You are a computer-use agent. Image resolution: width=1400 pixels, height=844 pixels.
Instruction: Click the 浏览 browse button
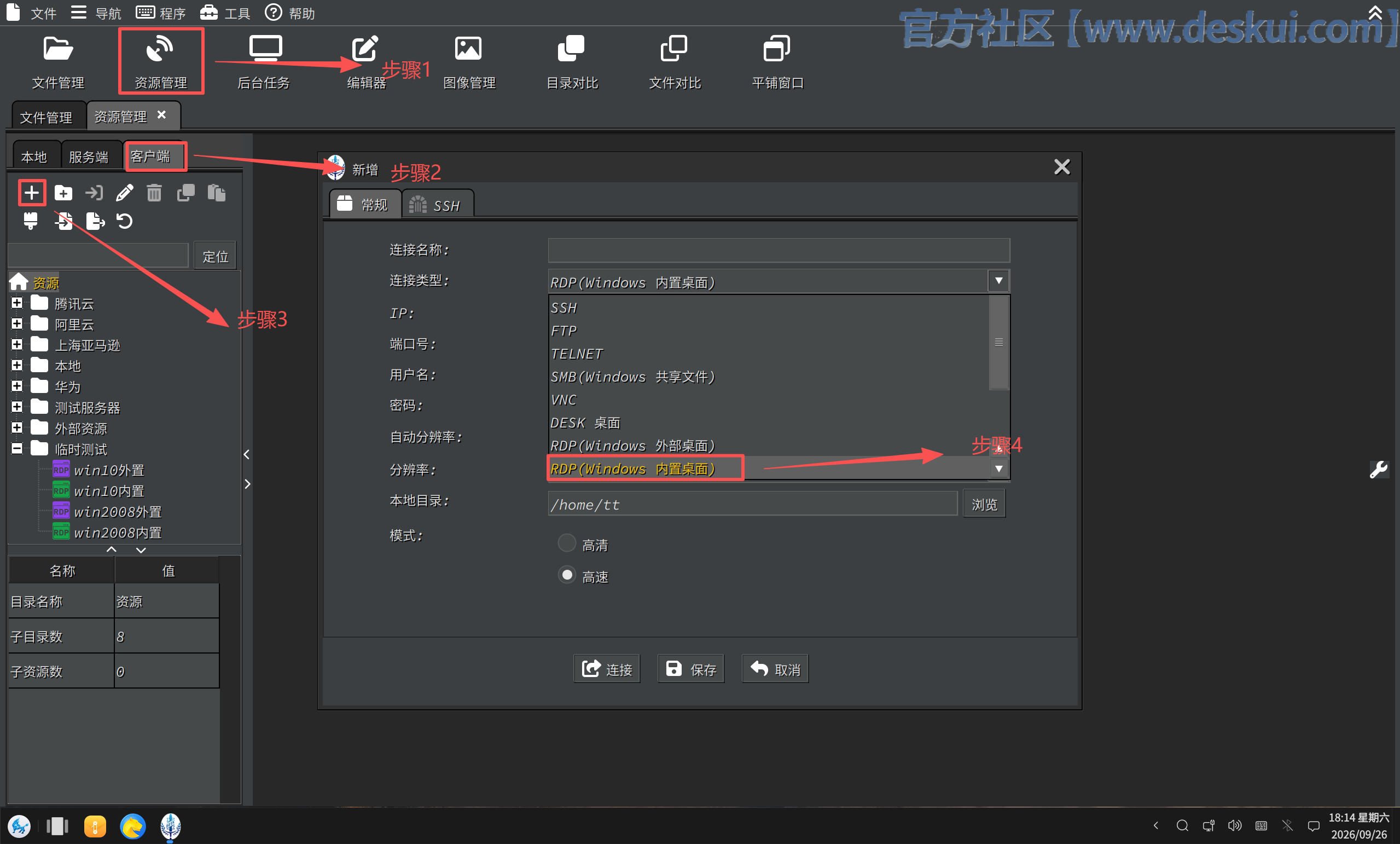984,504
